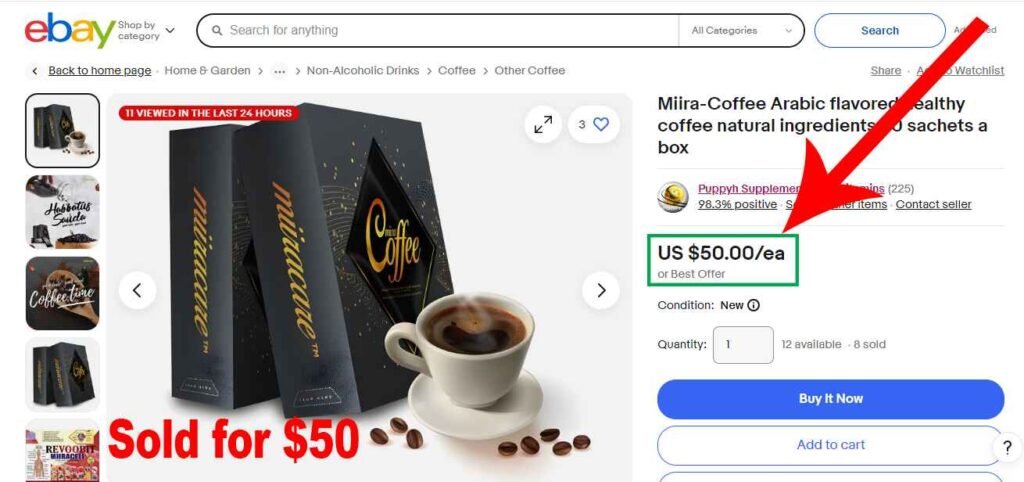This screenshot has height=482, width=1024.
Task: Click the Quantity input field
Action: [x=743, y=345]
